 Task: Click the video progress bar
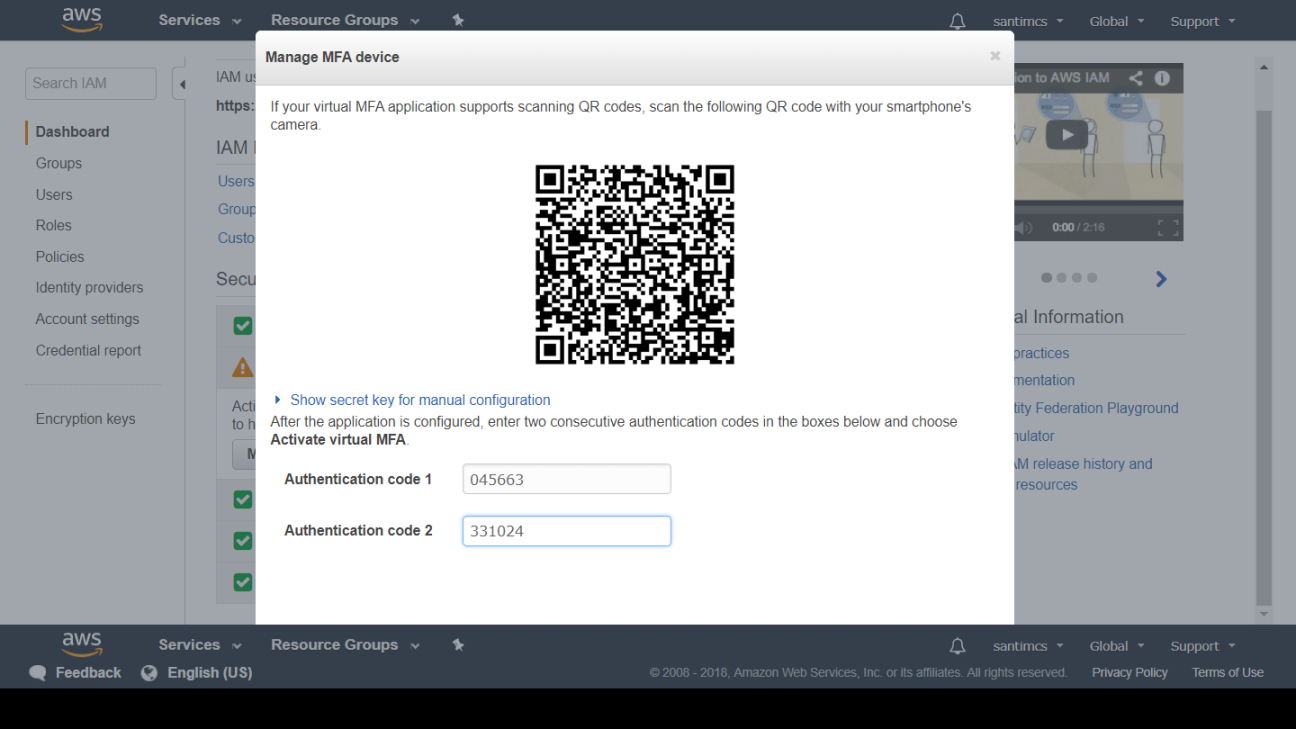tap(1098, 210)
